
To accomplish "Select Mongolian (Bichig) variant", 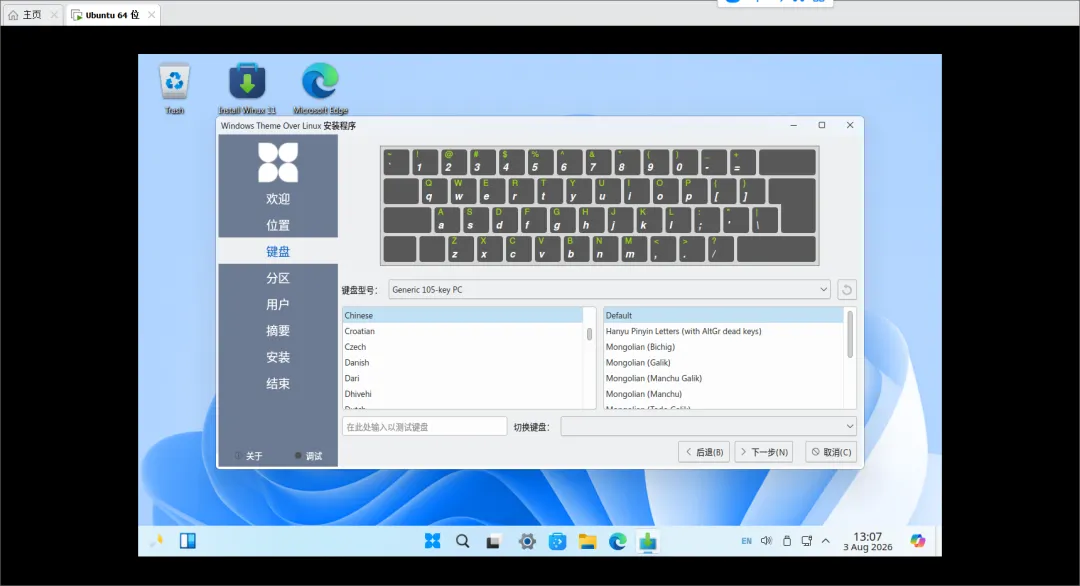I will pyautogui.click(x=723, y=347).
